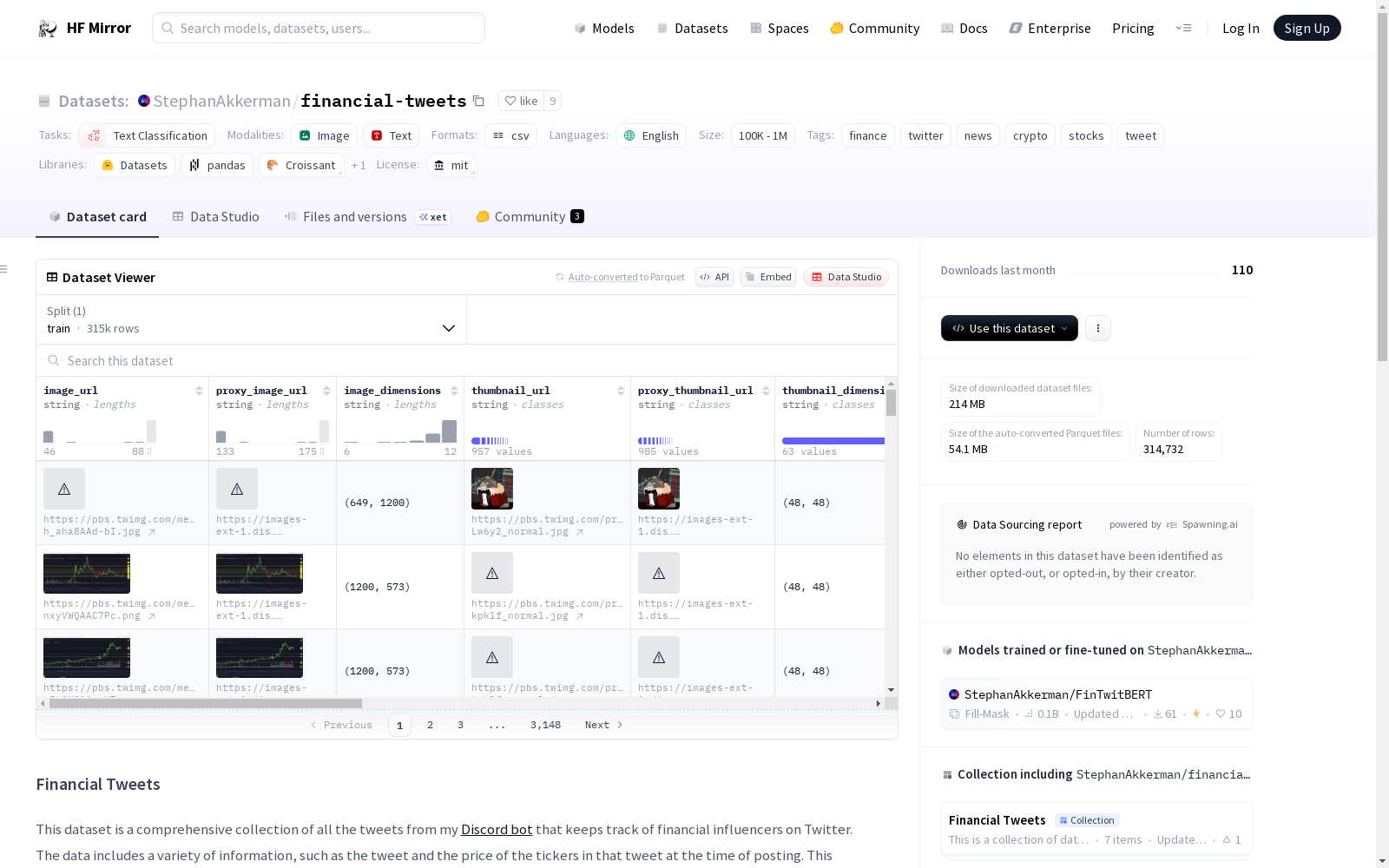Viewport: 1389px width, 868px height.
Task: Click the pandas library tag
Action: click(x=217, y=165)
